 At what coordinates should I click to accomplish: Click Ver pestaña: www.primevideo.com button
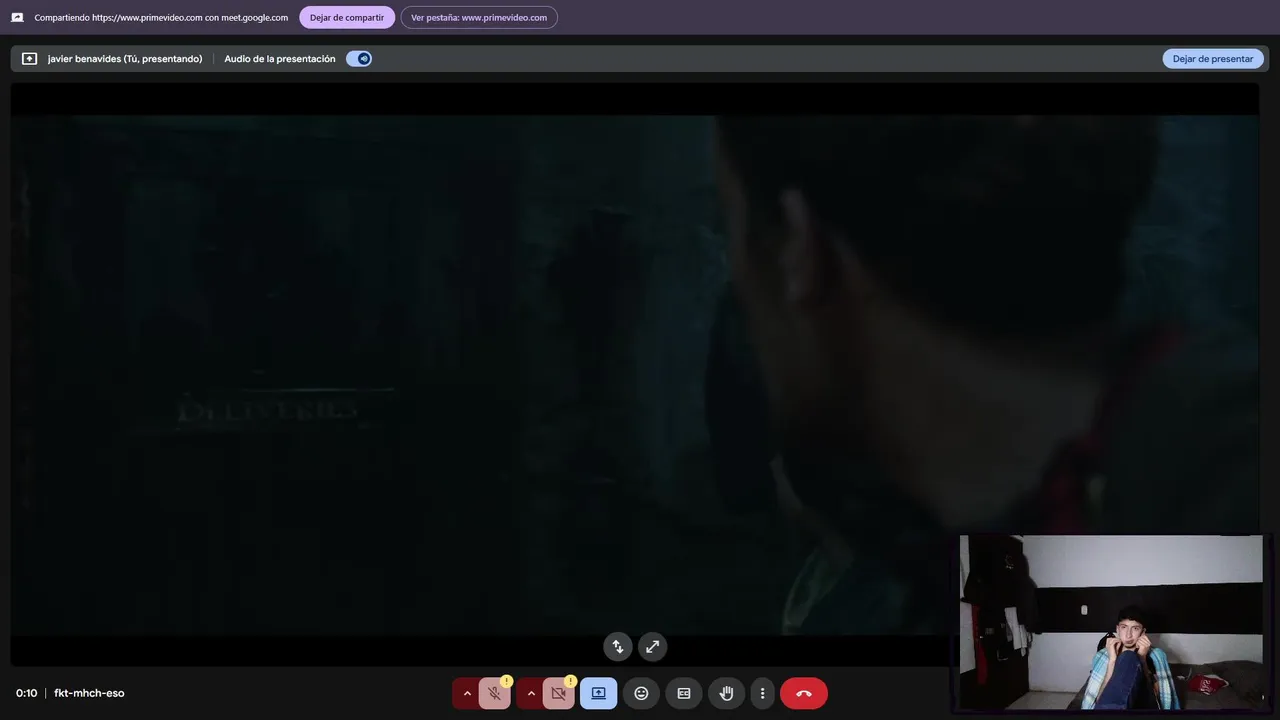[x=479, y=17]
